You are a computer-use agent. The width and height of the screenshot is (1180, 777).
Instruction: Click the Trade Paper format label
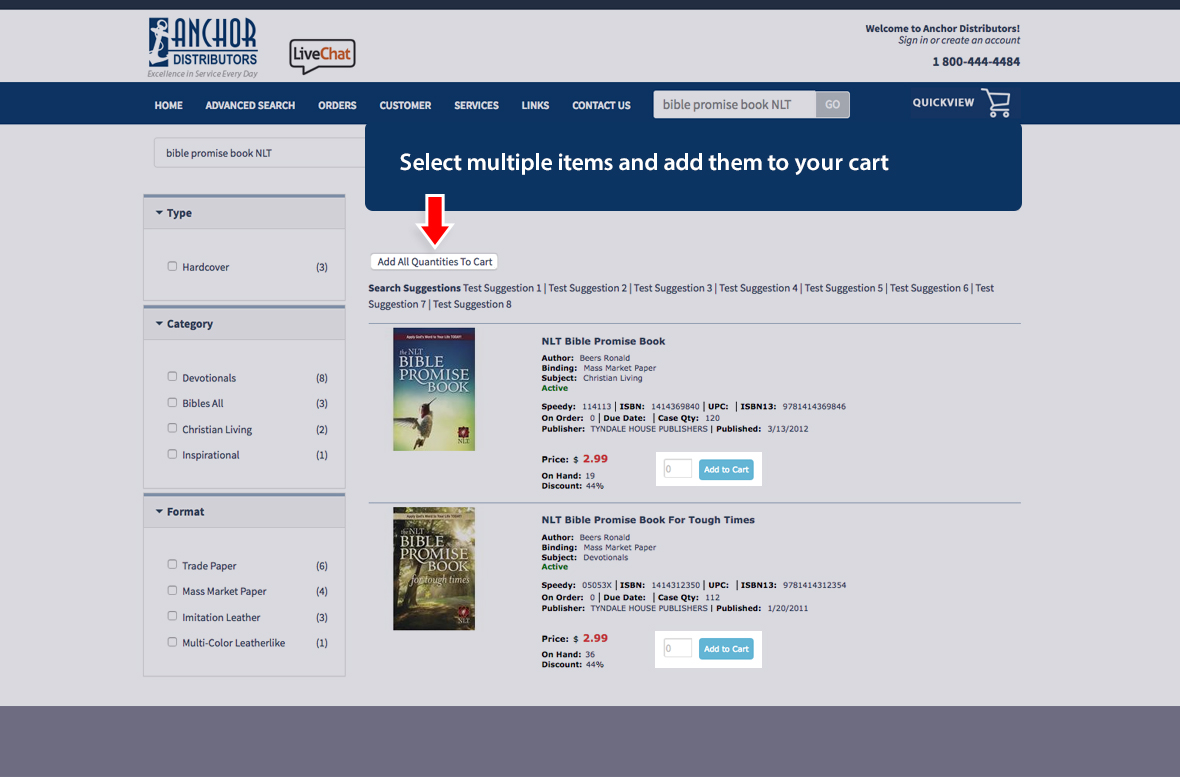coord(209,565)
